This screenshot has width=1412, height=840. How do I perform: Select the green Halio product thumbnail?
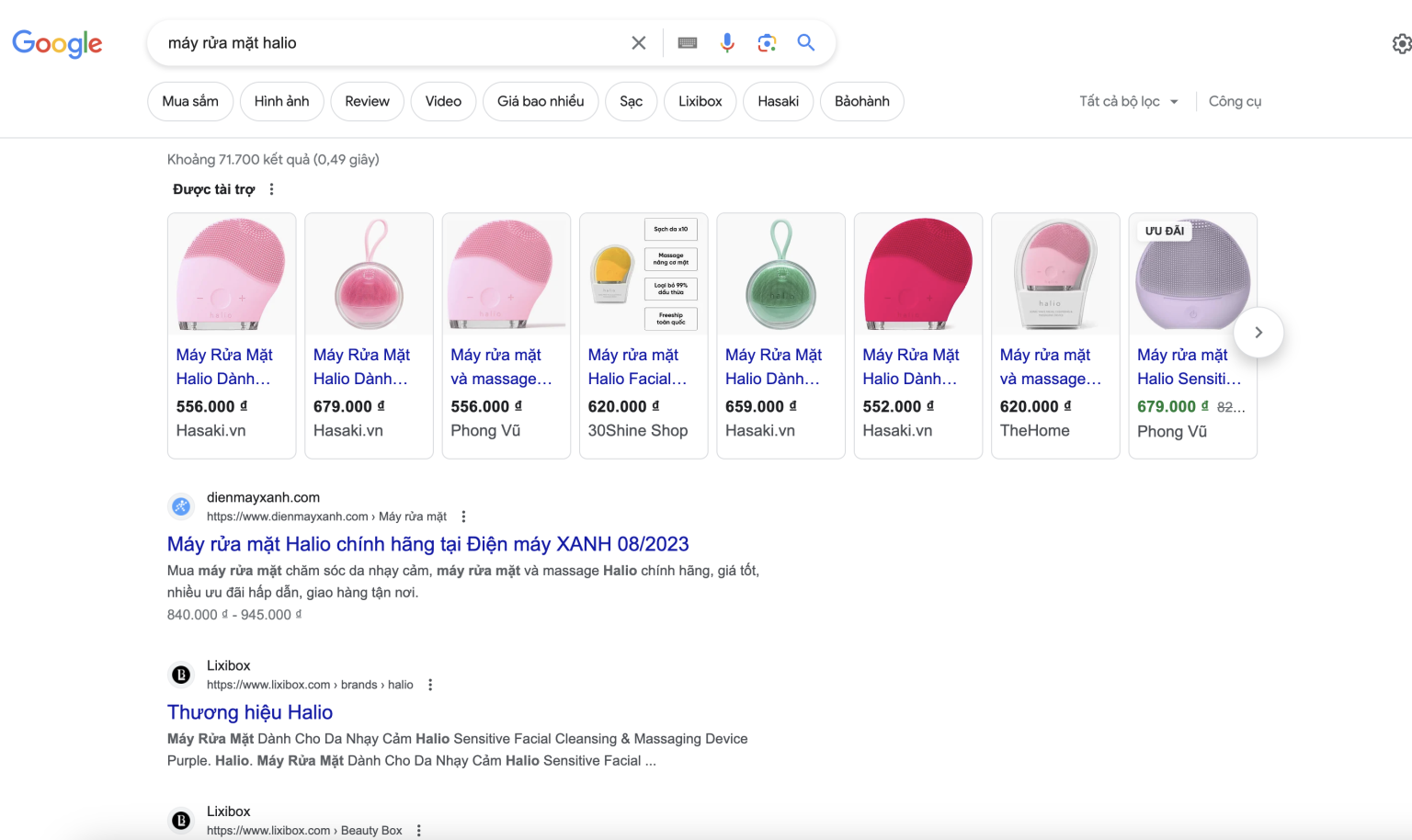pyautogui.click(x=780, y=276)
